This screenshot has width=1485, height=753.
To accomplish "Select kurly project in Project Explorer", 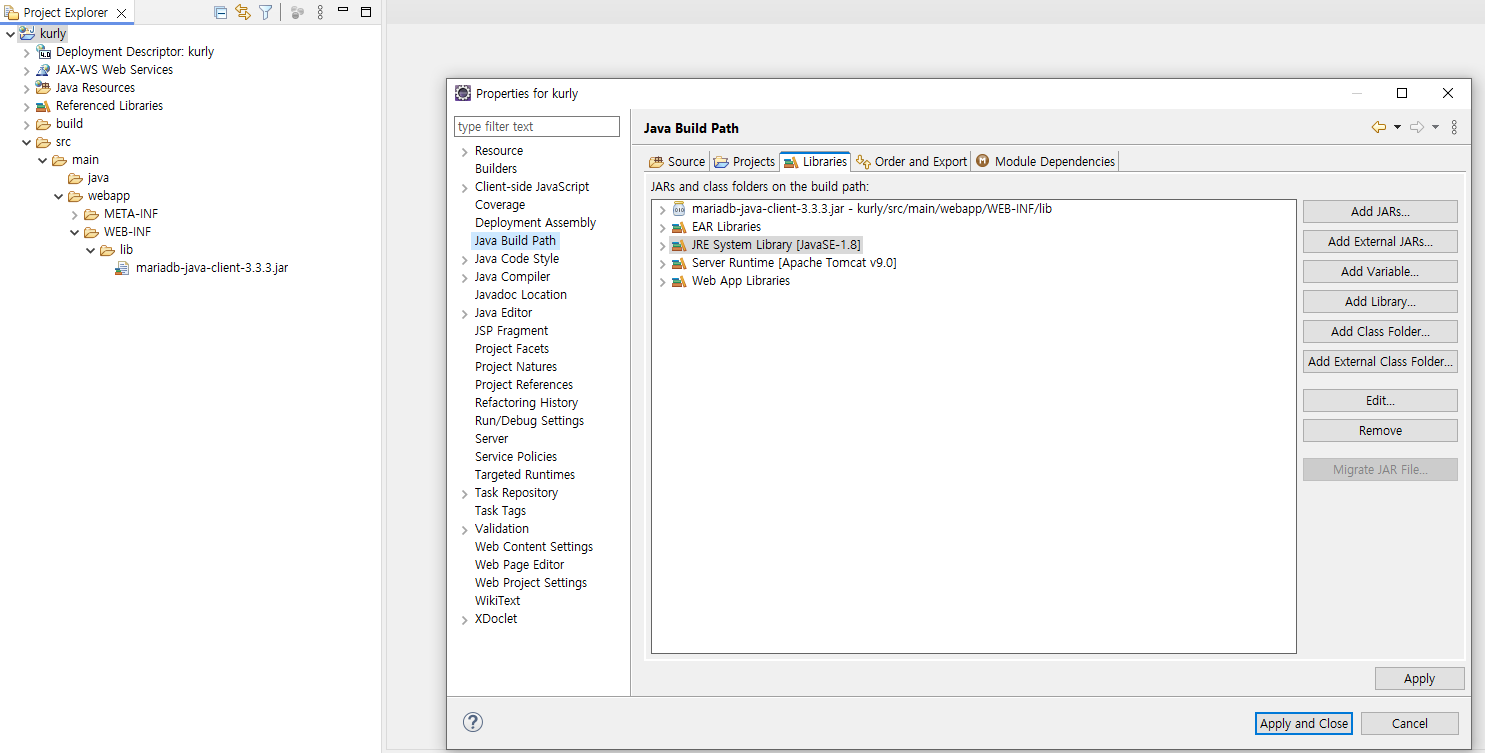I will point(53,34).
